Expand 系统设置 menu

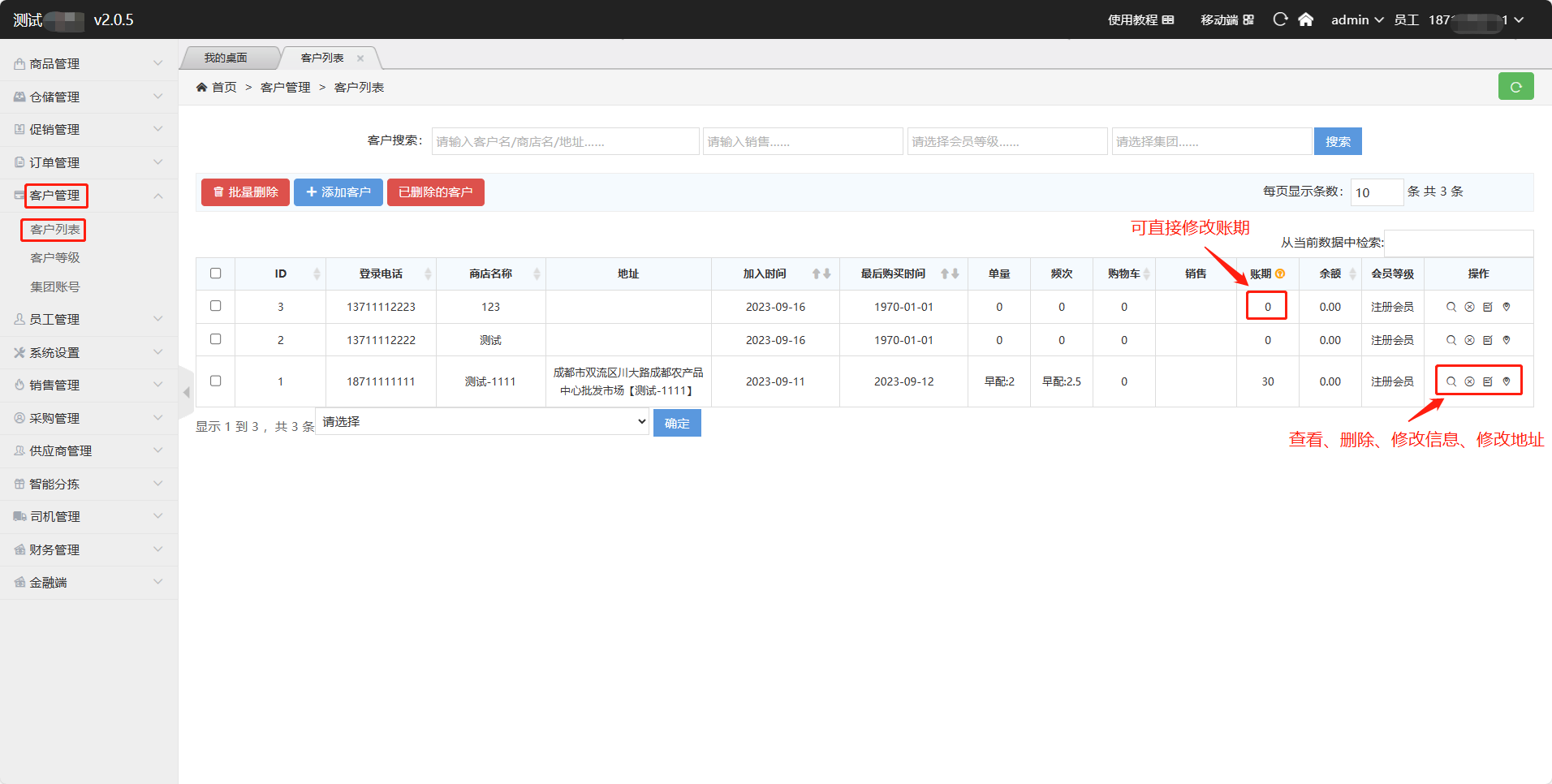click(x=88, y=352)
